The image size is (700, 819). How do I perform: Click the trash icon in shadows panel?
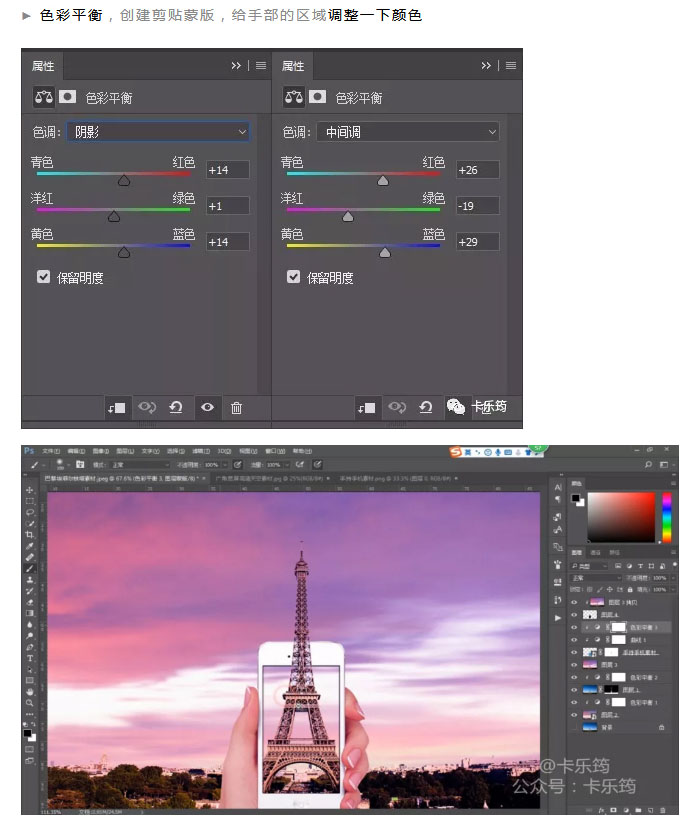[236, 407]
